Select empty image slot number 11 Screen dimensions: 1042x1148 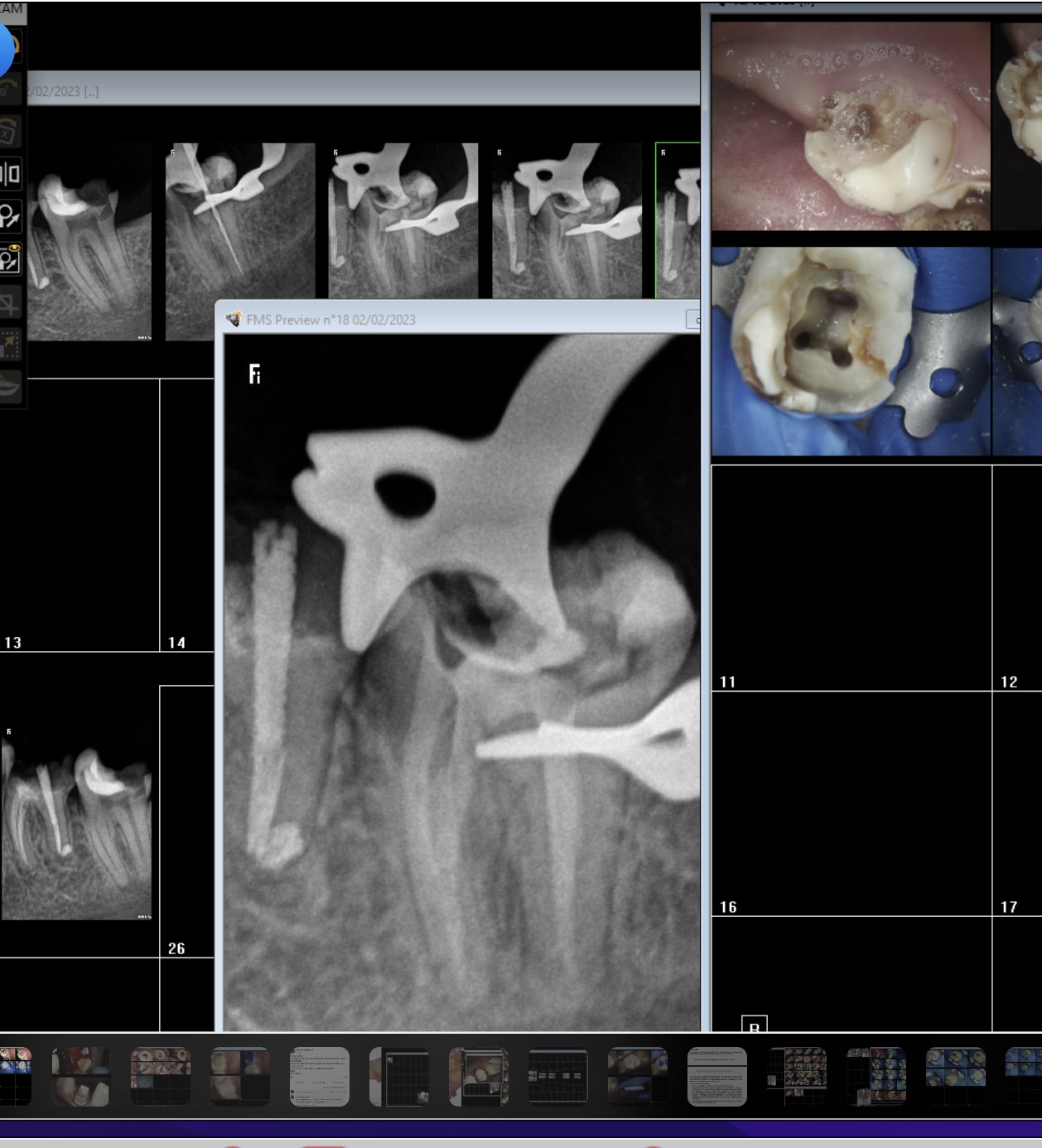coord(851,577)
